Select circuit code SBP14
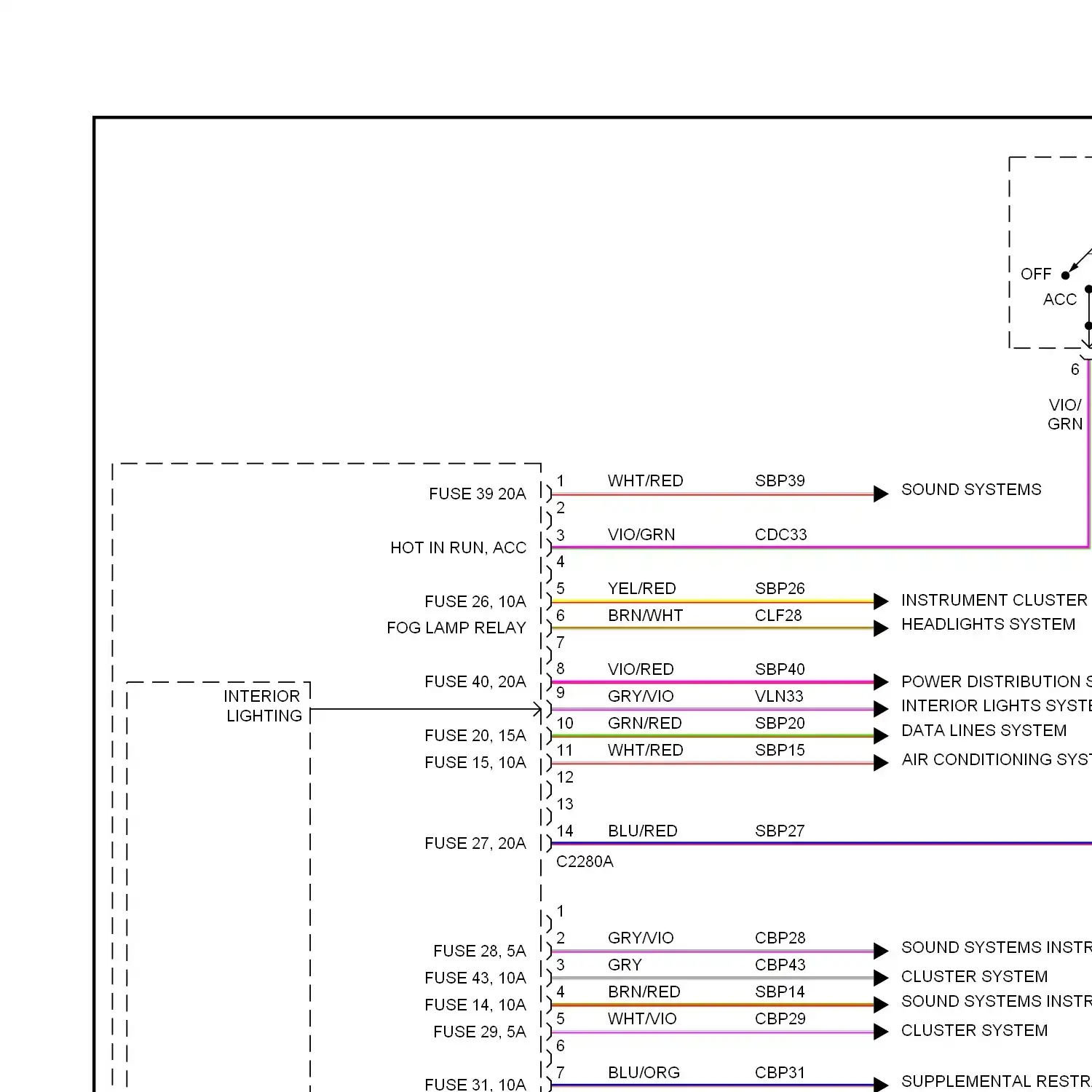 (x=780, y=992)
